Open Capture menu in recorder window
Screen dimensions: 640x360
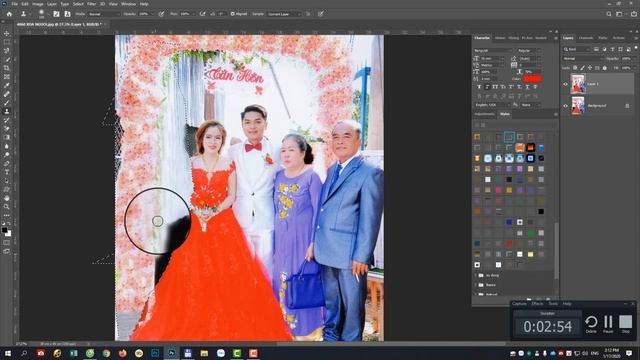tap(519, 304)
